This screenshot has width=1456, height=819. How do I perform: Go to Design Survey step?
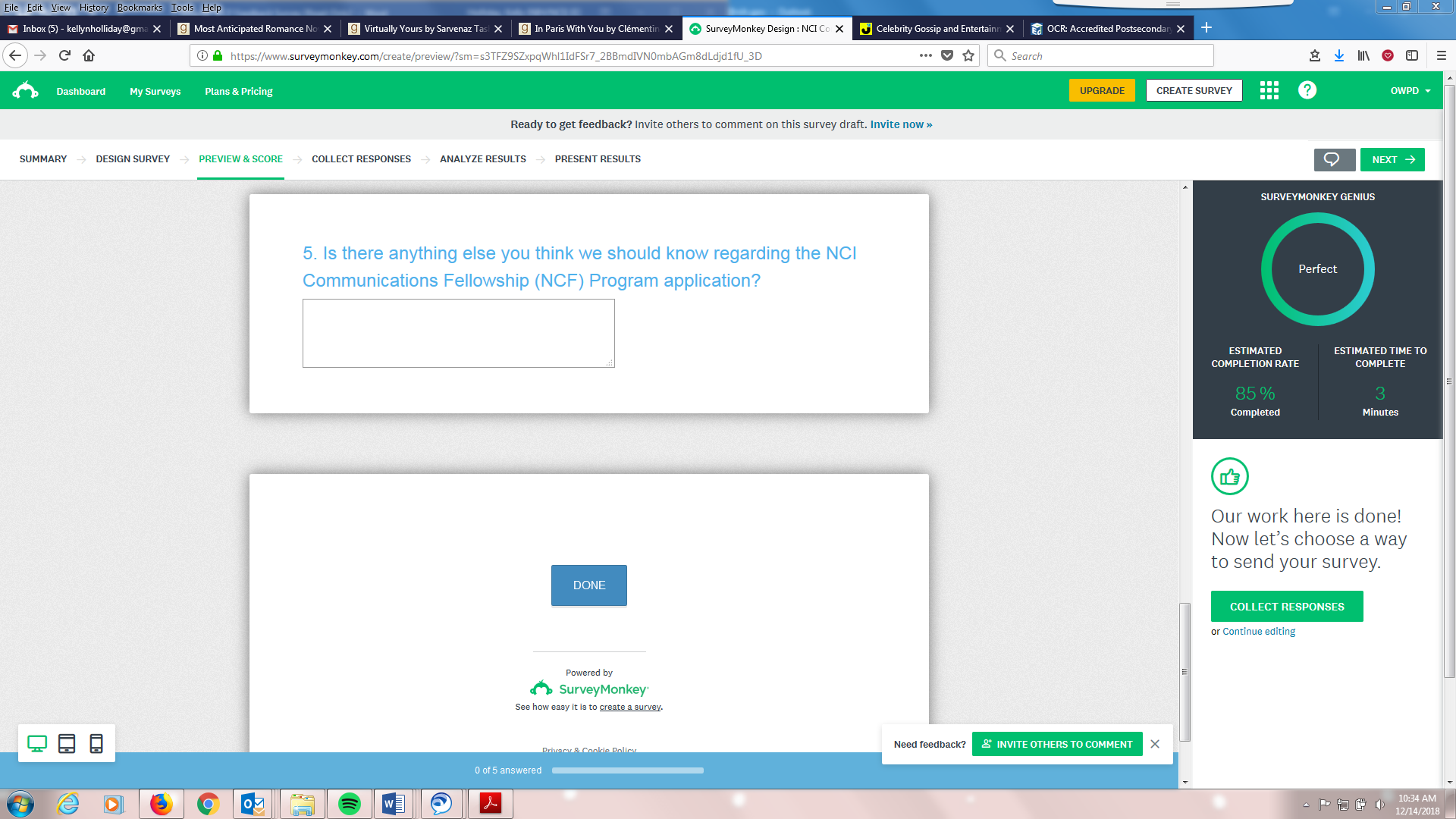click(x=133, y=159)
